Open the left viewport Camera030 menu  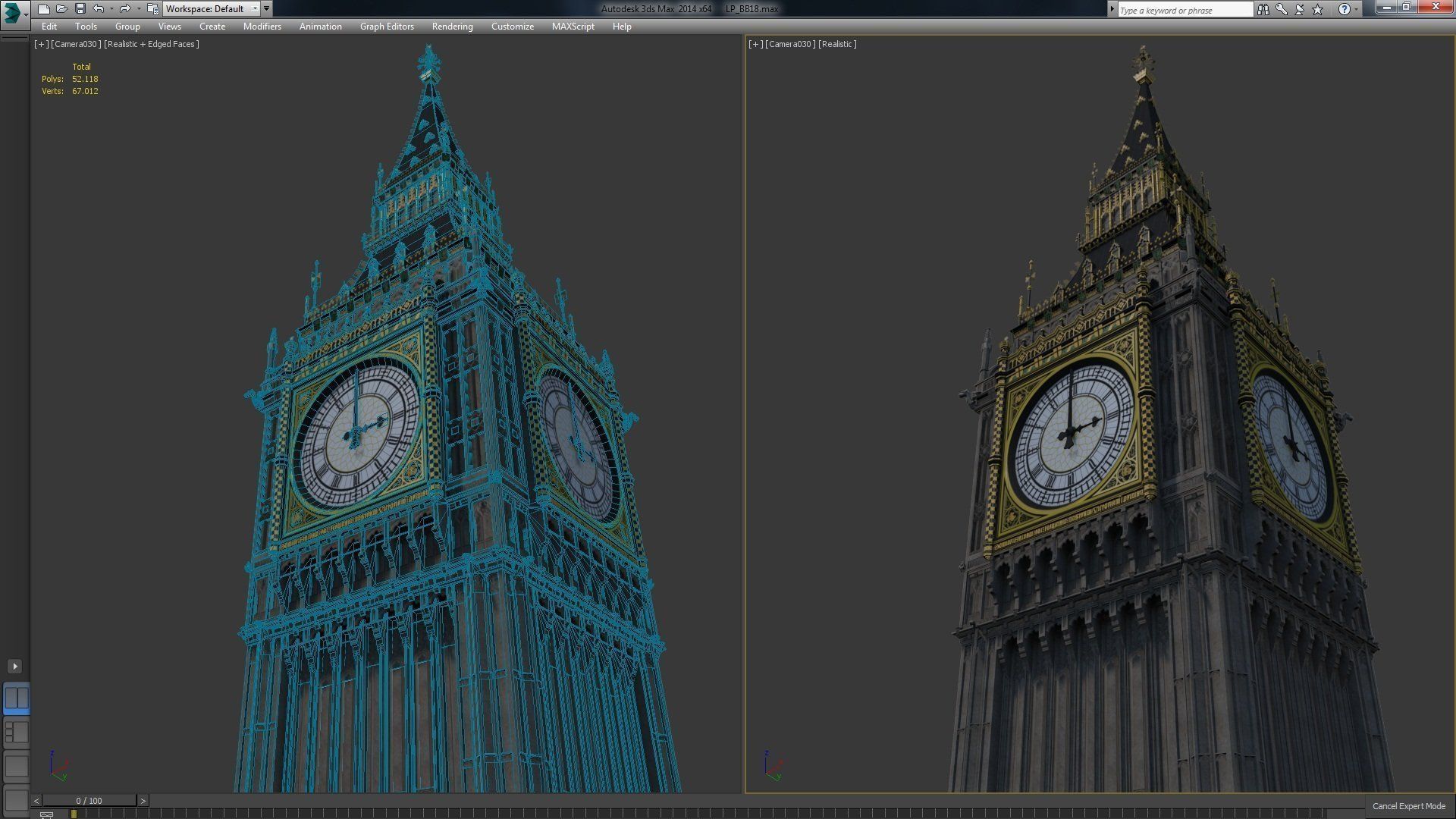click(x=75, y=44)
